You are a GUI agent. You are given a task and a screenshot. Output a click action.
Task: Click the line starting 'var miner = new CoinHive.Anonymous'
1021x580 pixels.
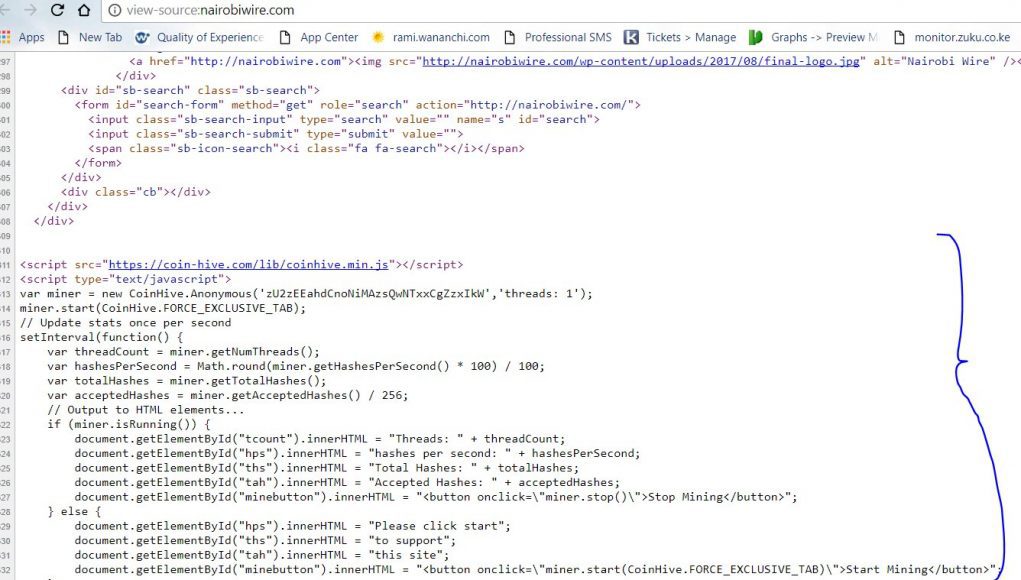tap(307, 294)
